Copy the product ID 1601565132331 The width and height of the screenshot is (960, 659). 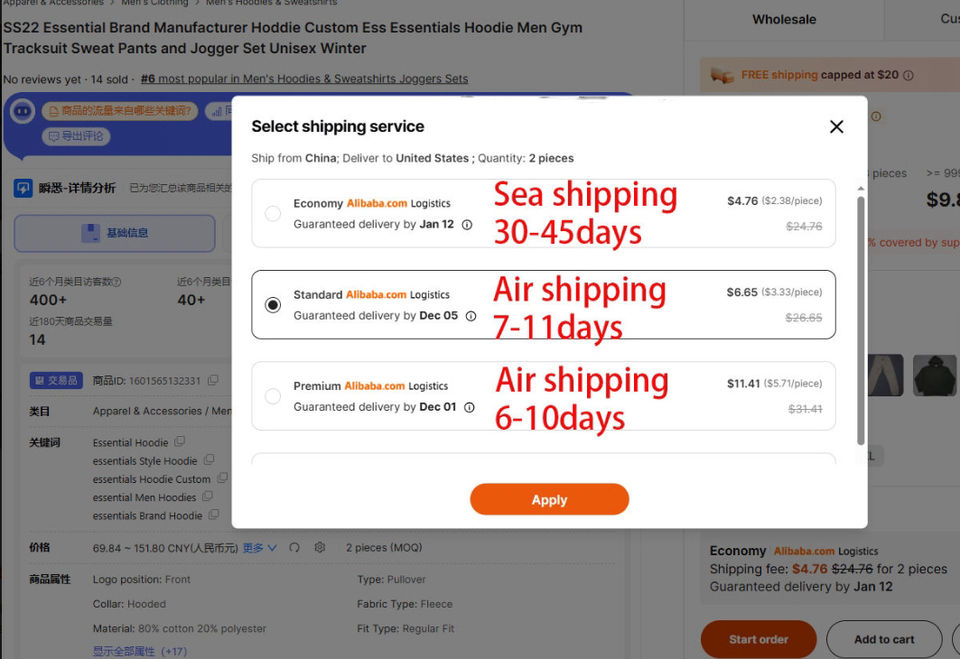tap(211, 381)
